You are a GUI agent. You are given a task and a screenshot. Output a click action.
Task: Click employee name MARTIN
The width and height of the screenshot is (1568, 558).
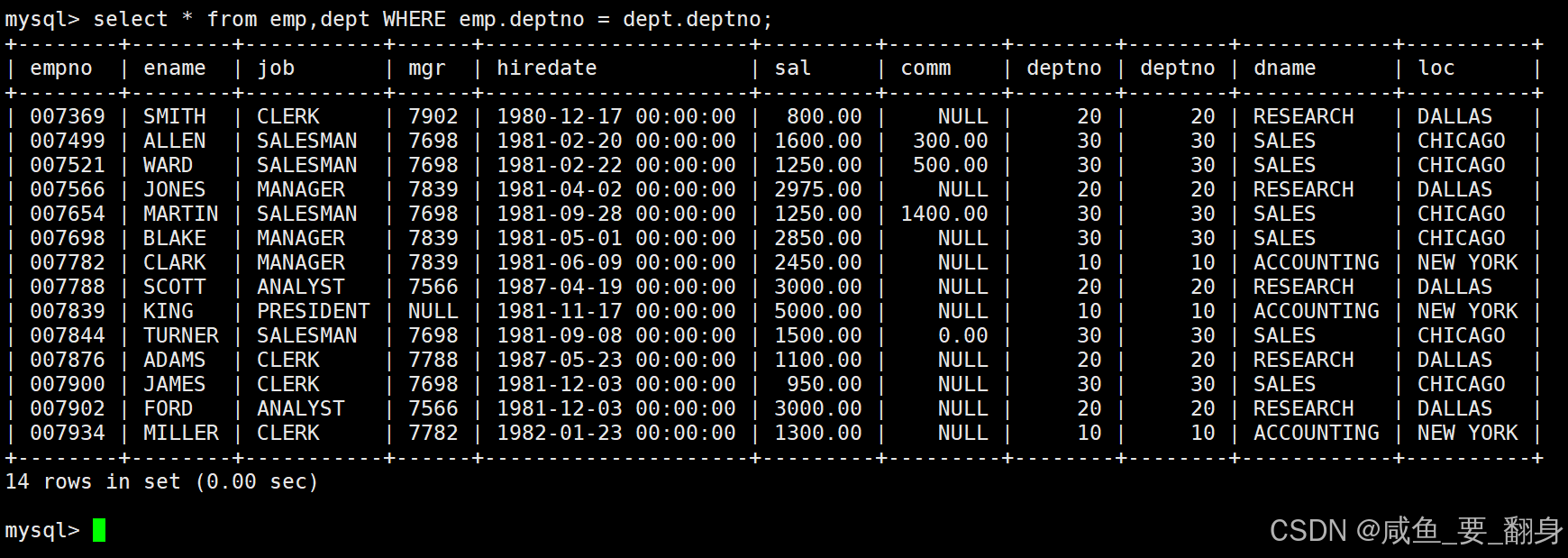181,214
